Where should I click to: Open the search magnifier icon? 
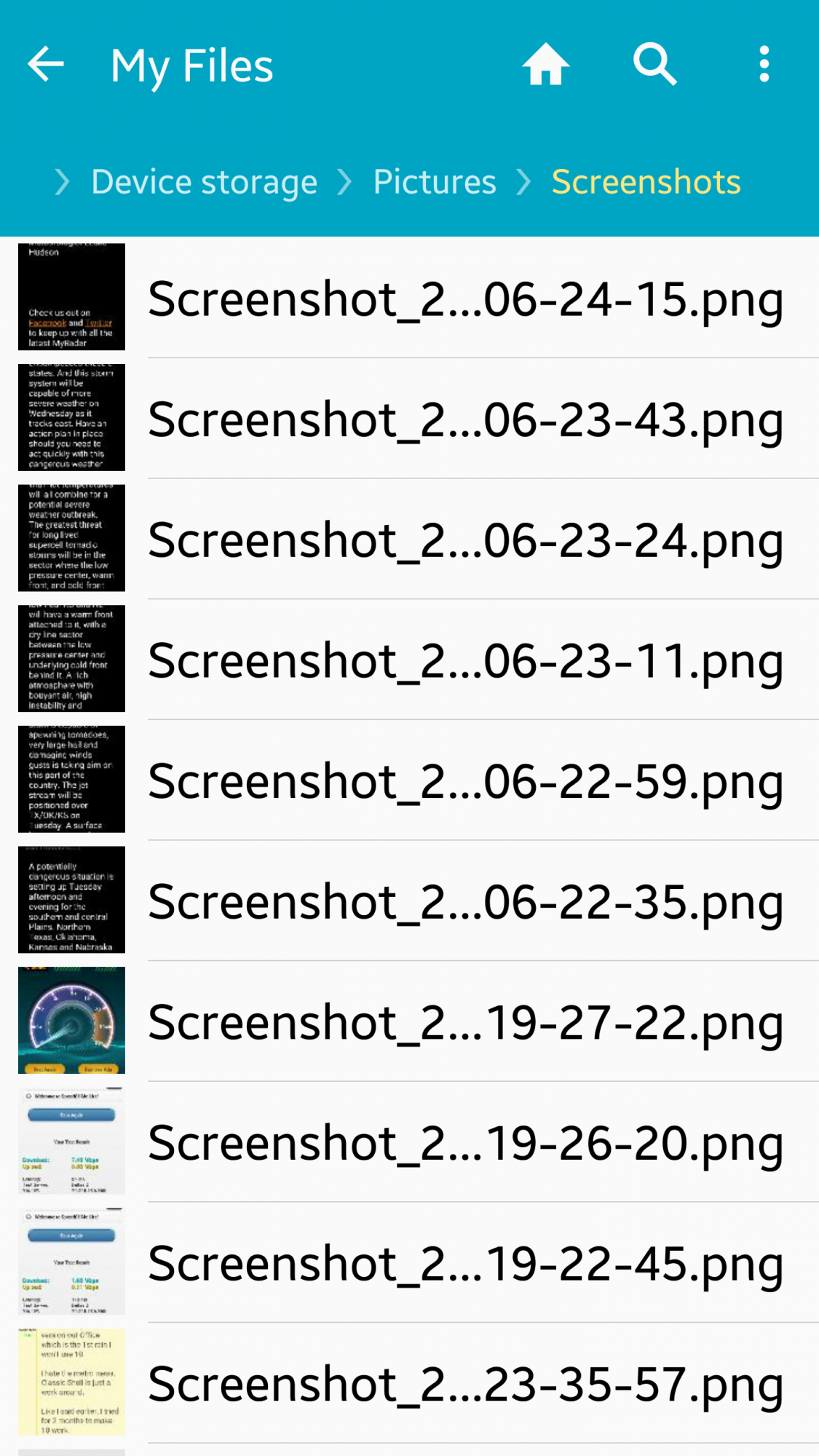tap(654, 65)
